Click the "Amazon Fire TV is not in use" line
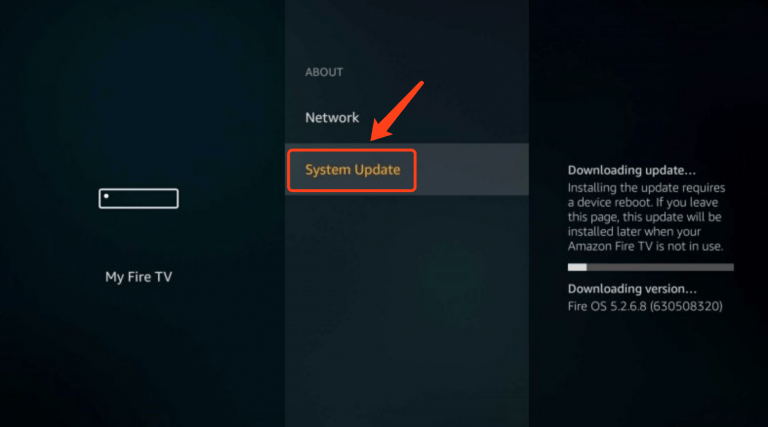This screenshot has height=427, width=768. coord(646,246)
